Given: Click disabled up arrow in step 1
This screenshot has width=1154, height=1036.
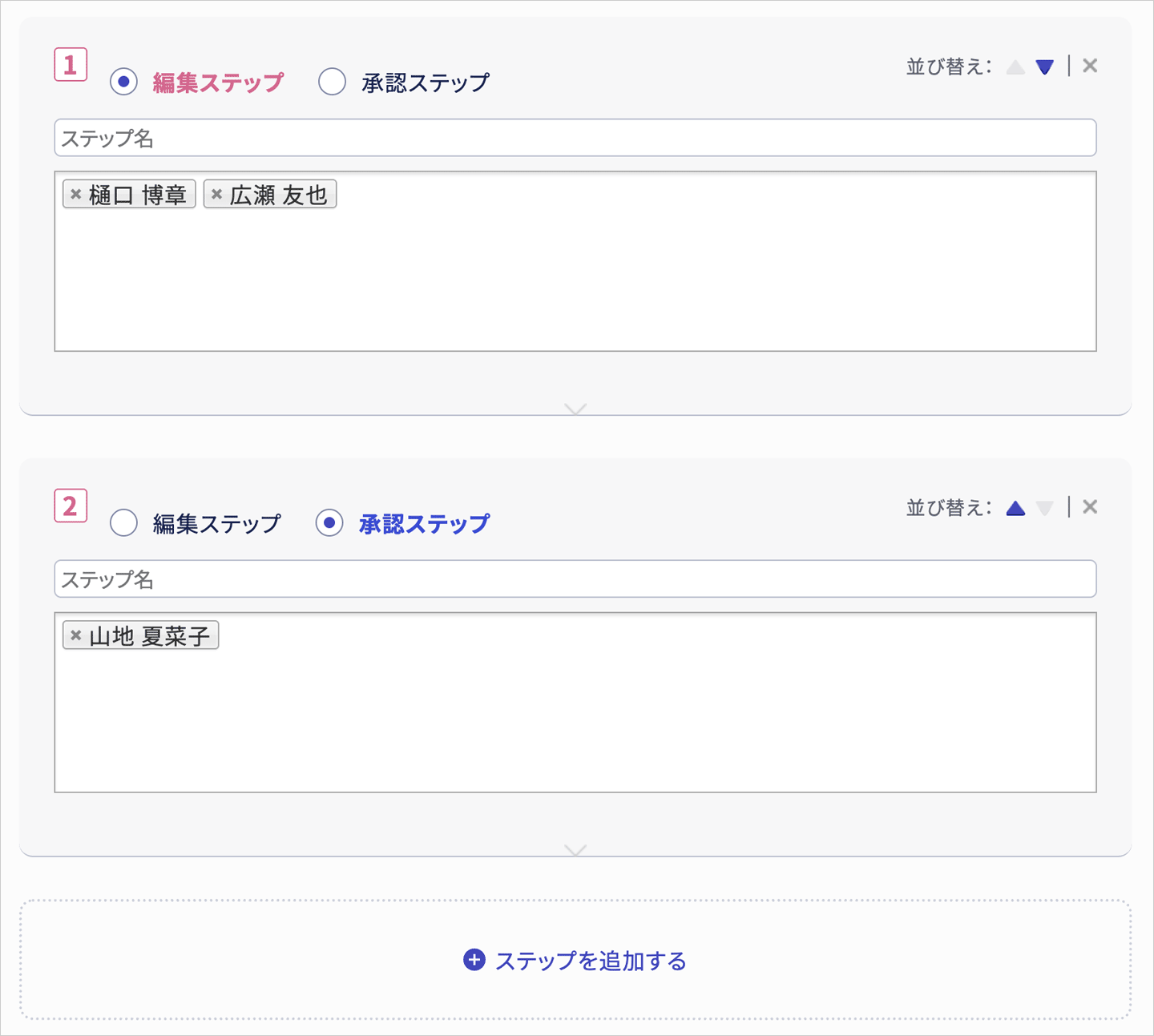Looking at the screenshot, I should pyautogui.click(x=1015, y=67).
